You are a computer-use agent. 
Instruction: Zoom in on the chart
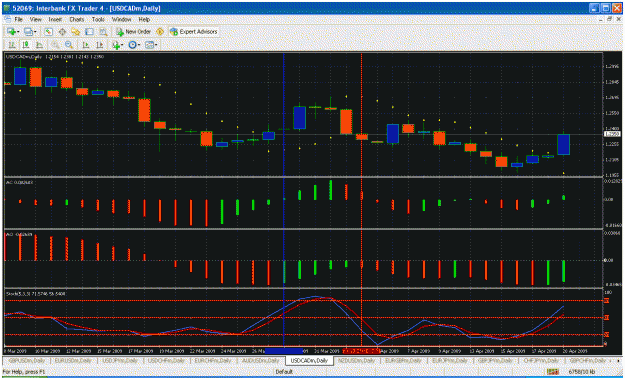(x=55, y=45)
